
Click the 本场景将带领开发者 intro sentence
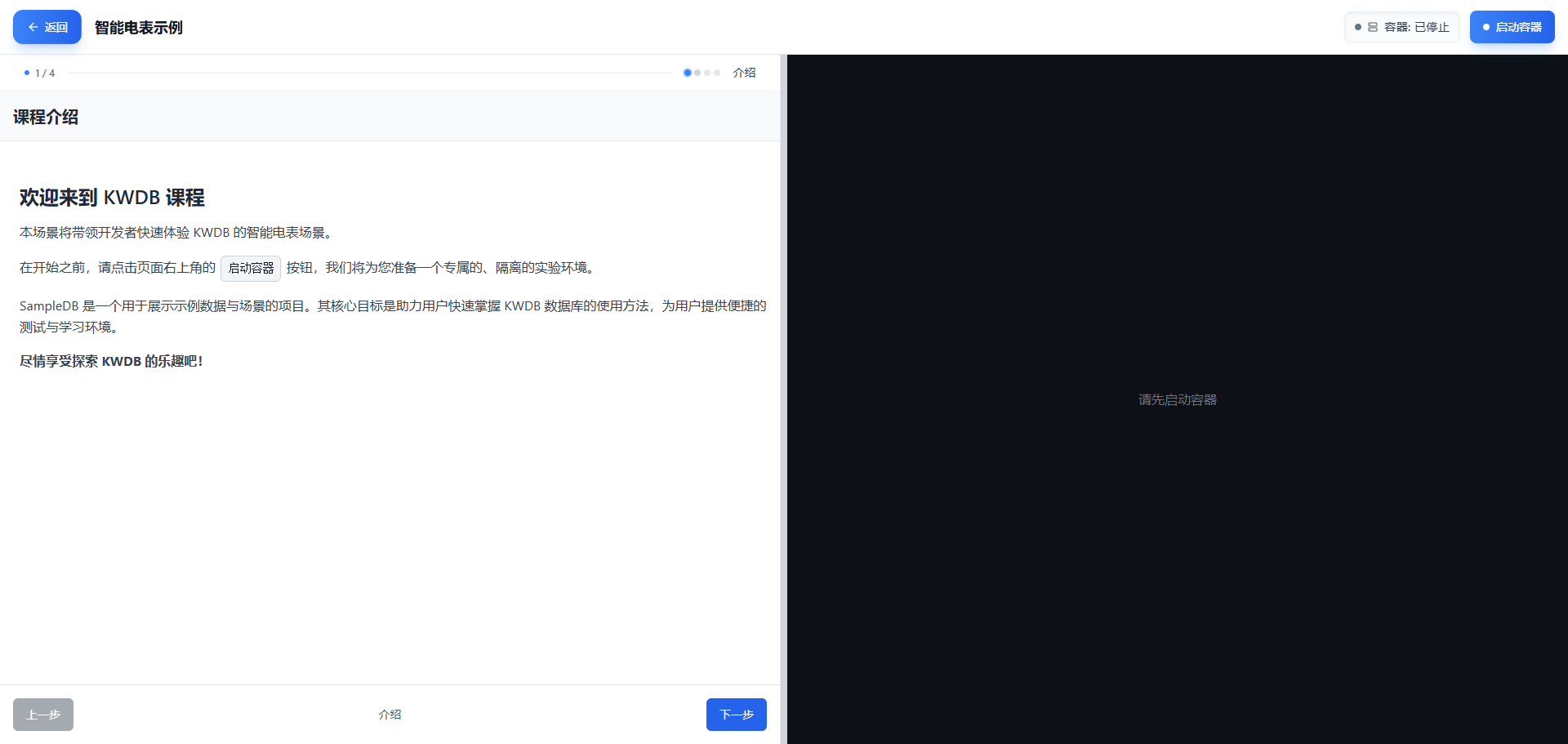click(x=177, y=233)
